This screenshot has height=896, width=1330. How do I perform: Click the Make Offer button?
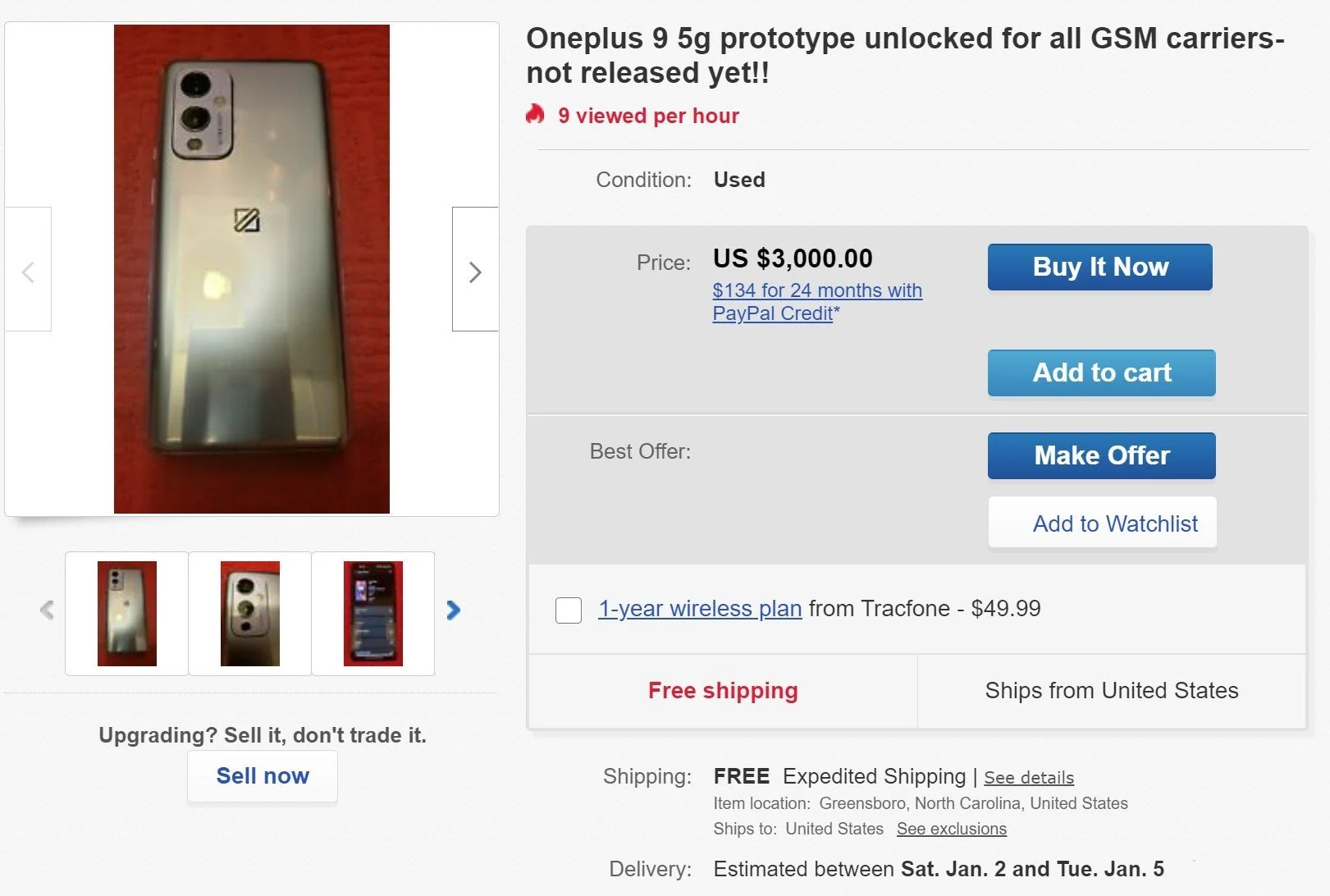(1102, 455)
